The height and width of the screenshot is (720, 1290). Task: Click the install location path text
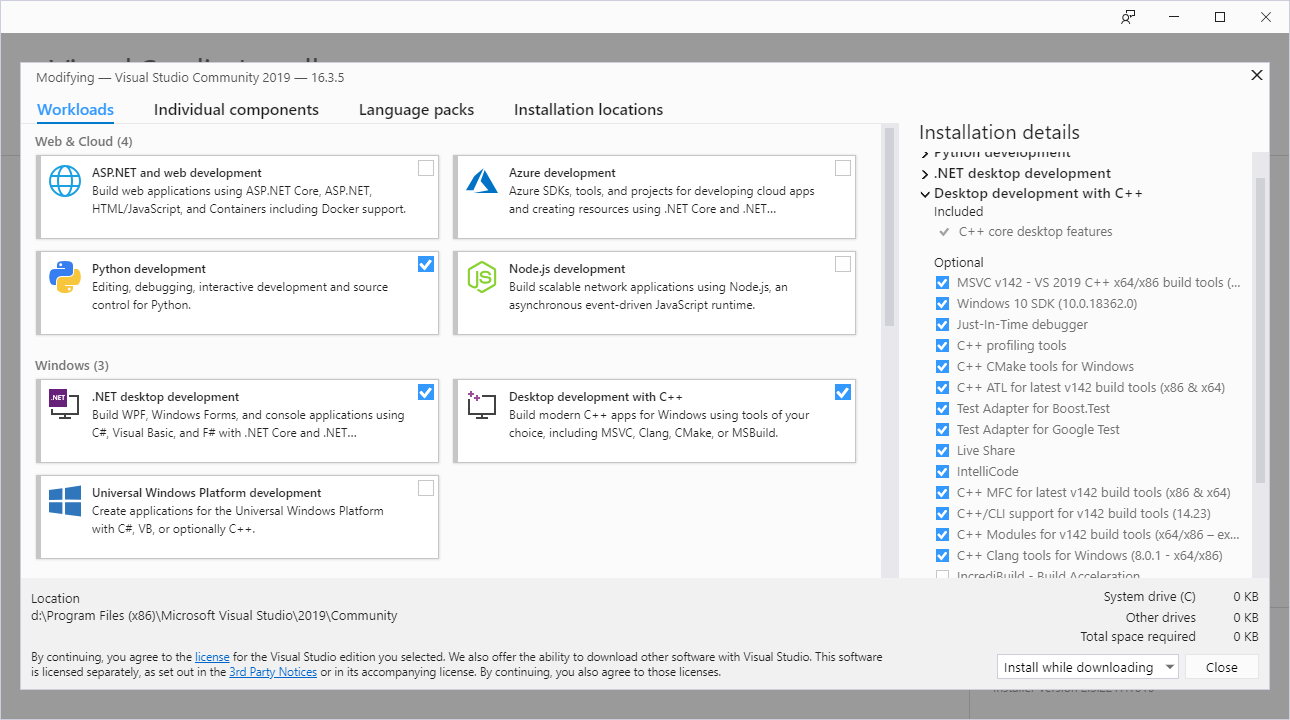coord(214,615)
